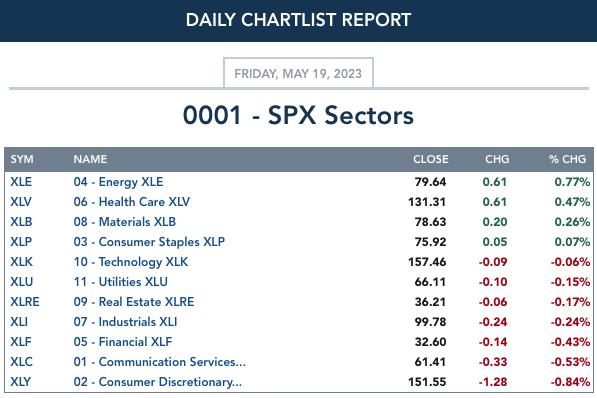View 08 - Materials XLB chart

(125, 222)
